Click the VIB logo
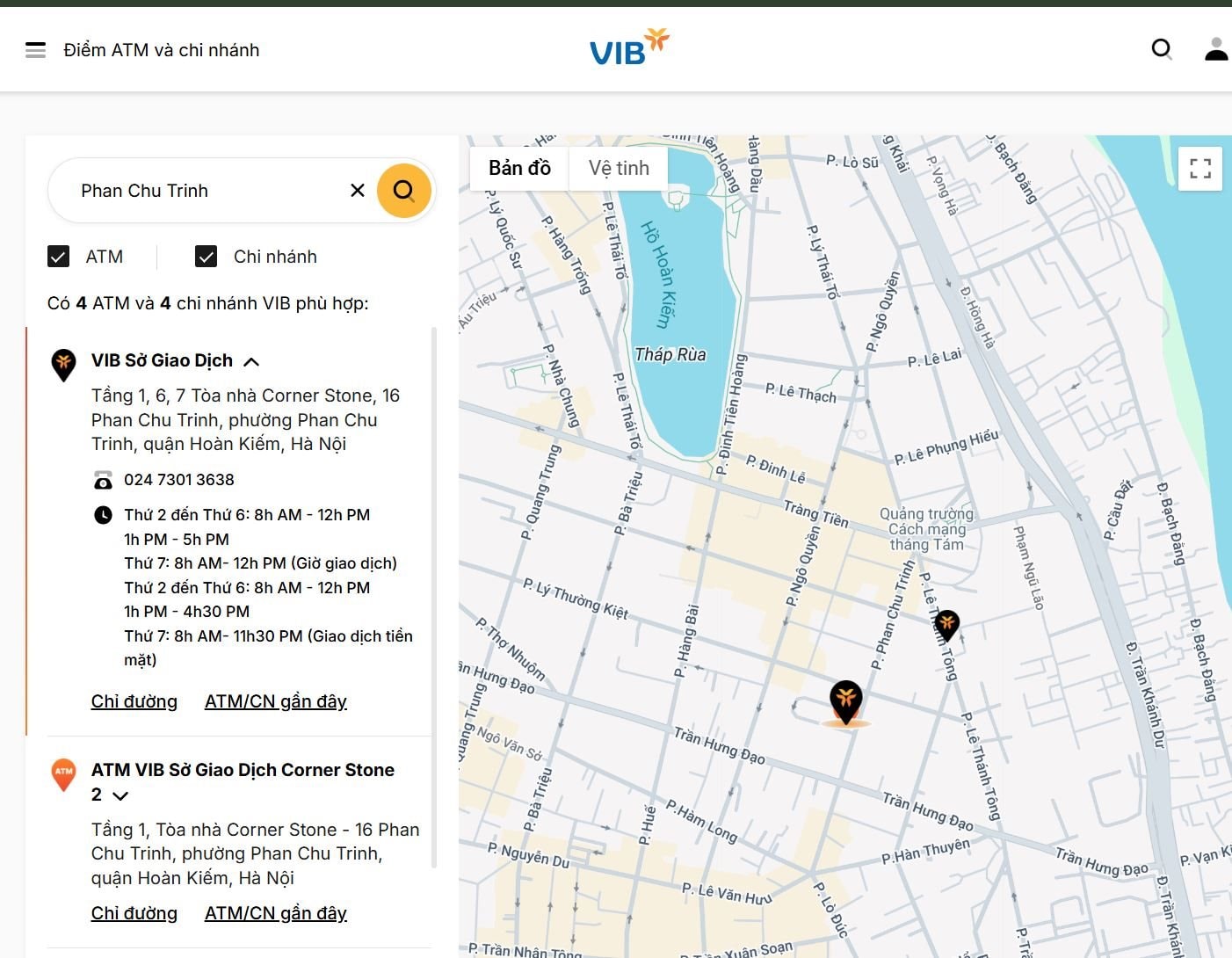Image resolution: width=1232 pixels, height=958 pixels. point(629,47)
